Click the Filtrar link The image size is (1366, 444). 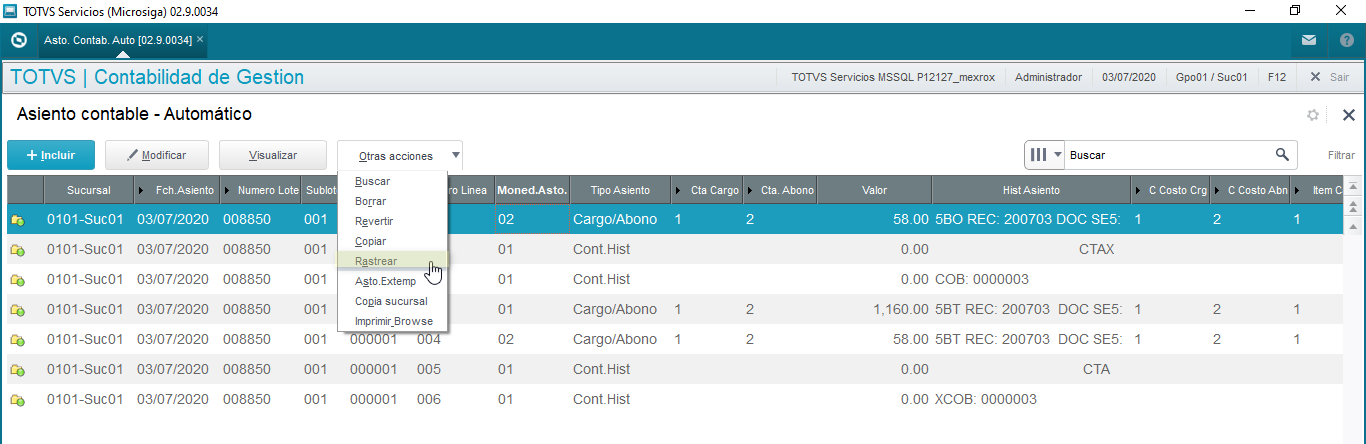(x=1341, y=155)
